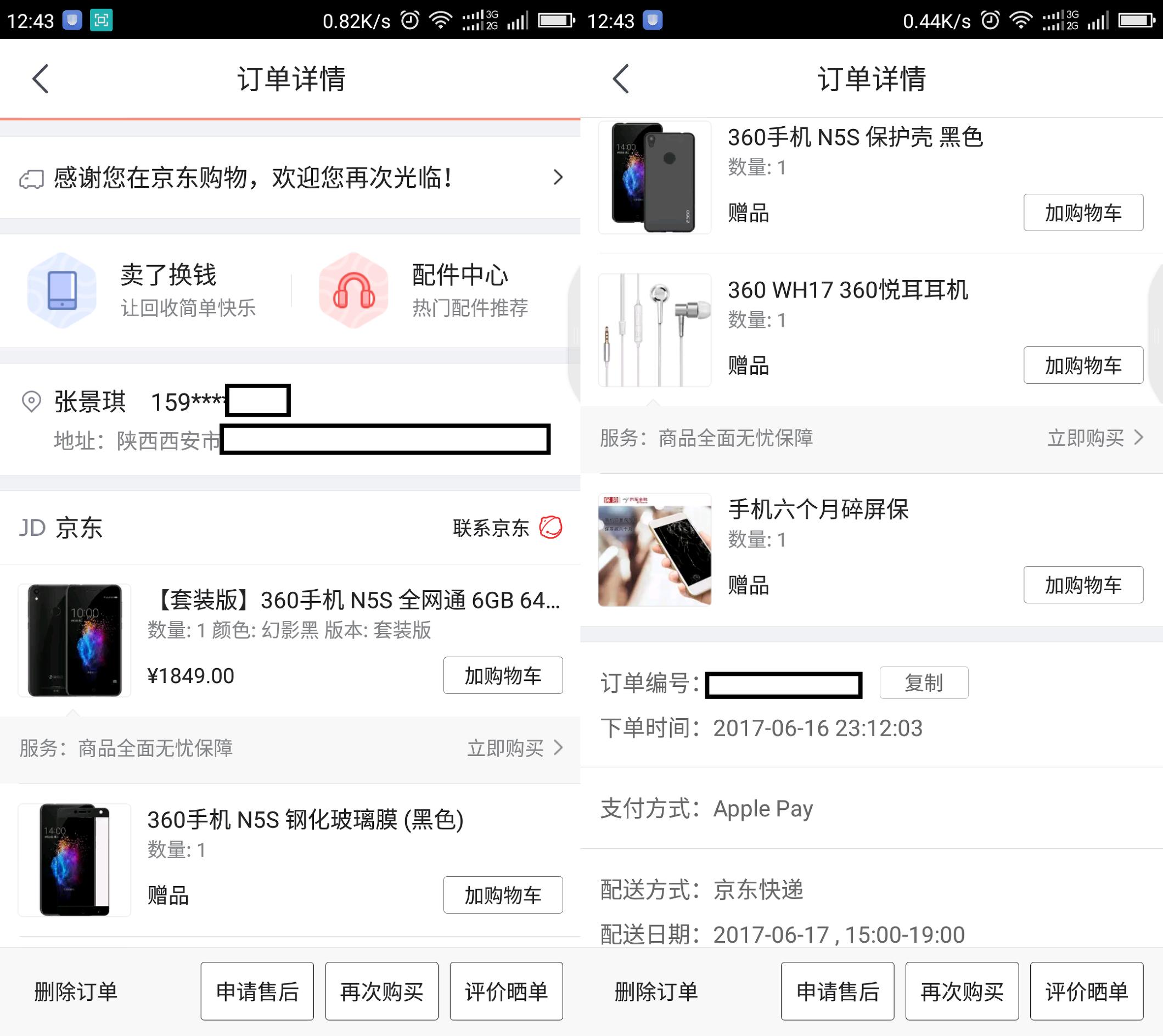Tap the delivery truck icon in the thanks banner
Screen dimensions: 1163x1036
pyautogui.click(x=32, y=177)
